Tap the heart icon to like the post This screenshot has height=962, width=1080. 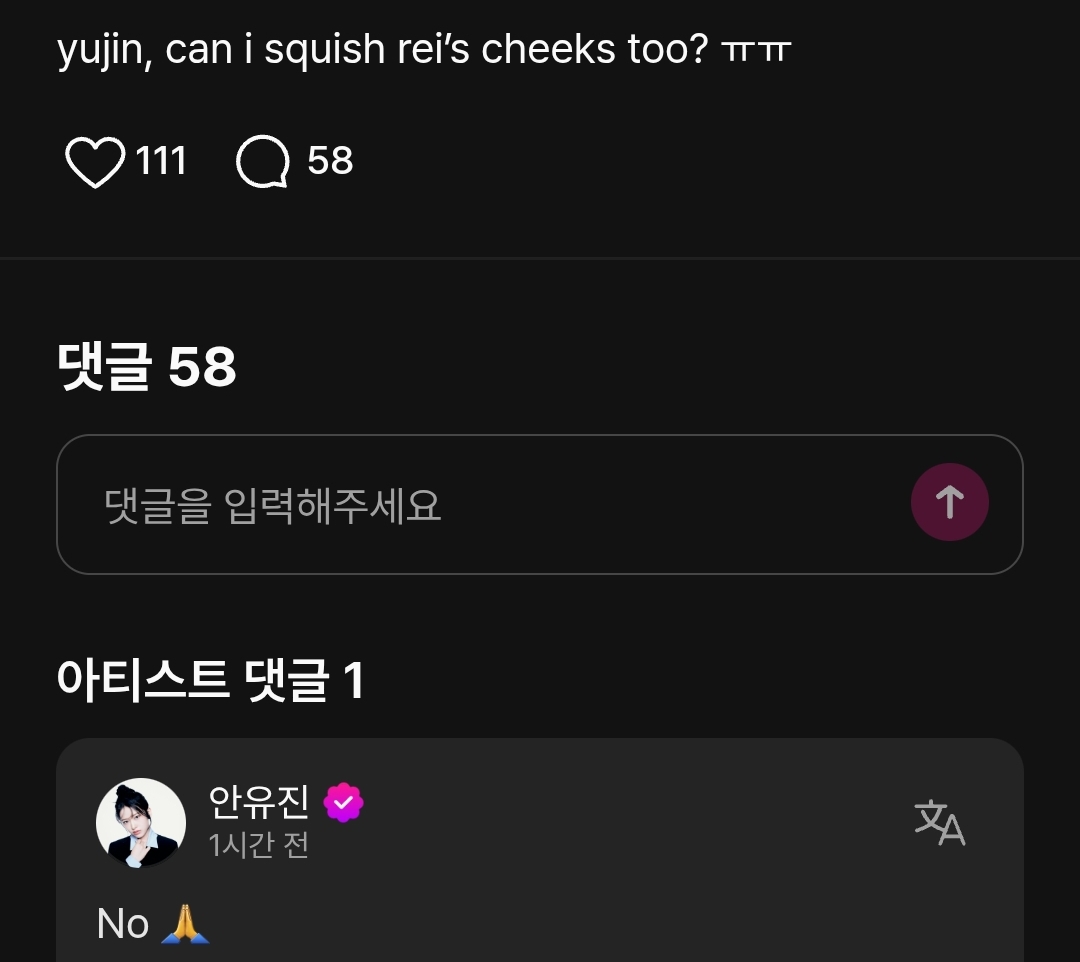pyautogui.click(x=95, y=162)
